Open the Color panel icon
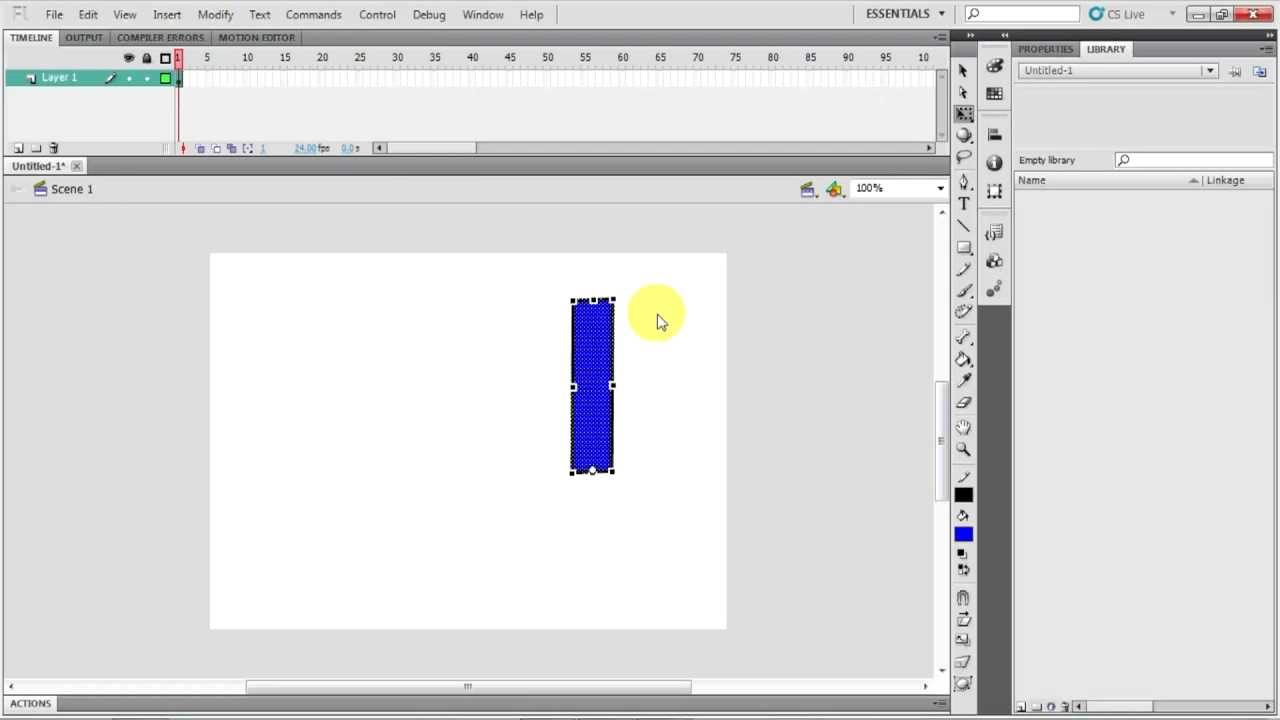This screenshot has height=720, width=1280. click(994, 66)
